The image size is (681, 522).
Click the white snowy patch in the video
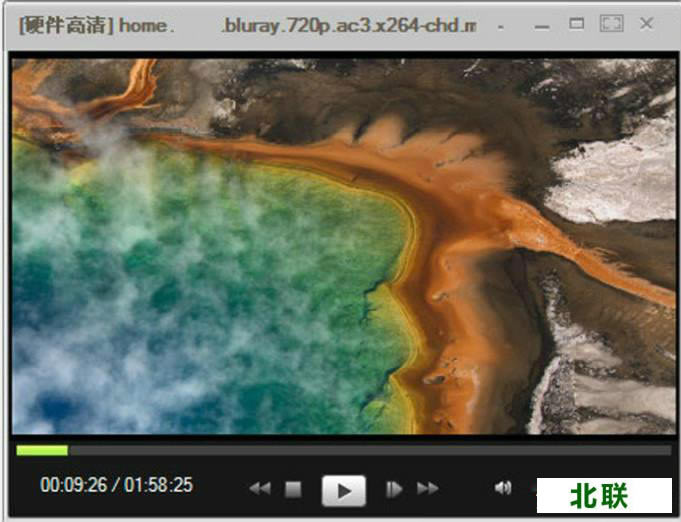pyautogui.click(x=610, y=180)
